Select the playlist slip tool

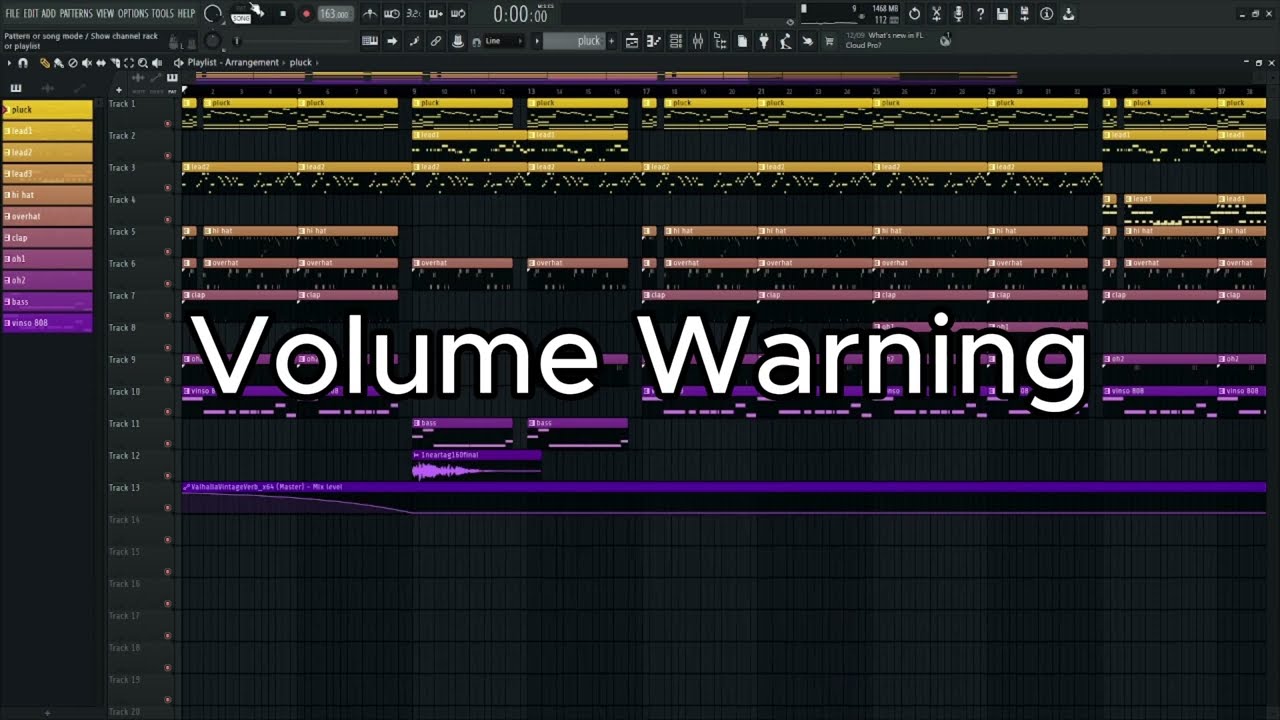coord(100,63)
